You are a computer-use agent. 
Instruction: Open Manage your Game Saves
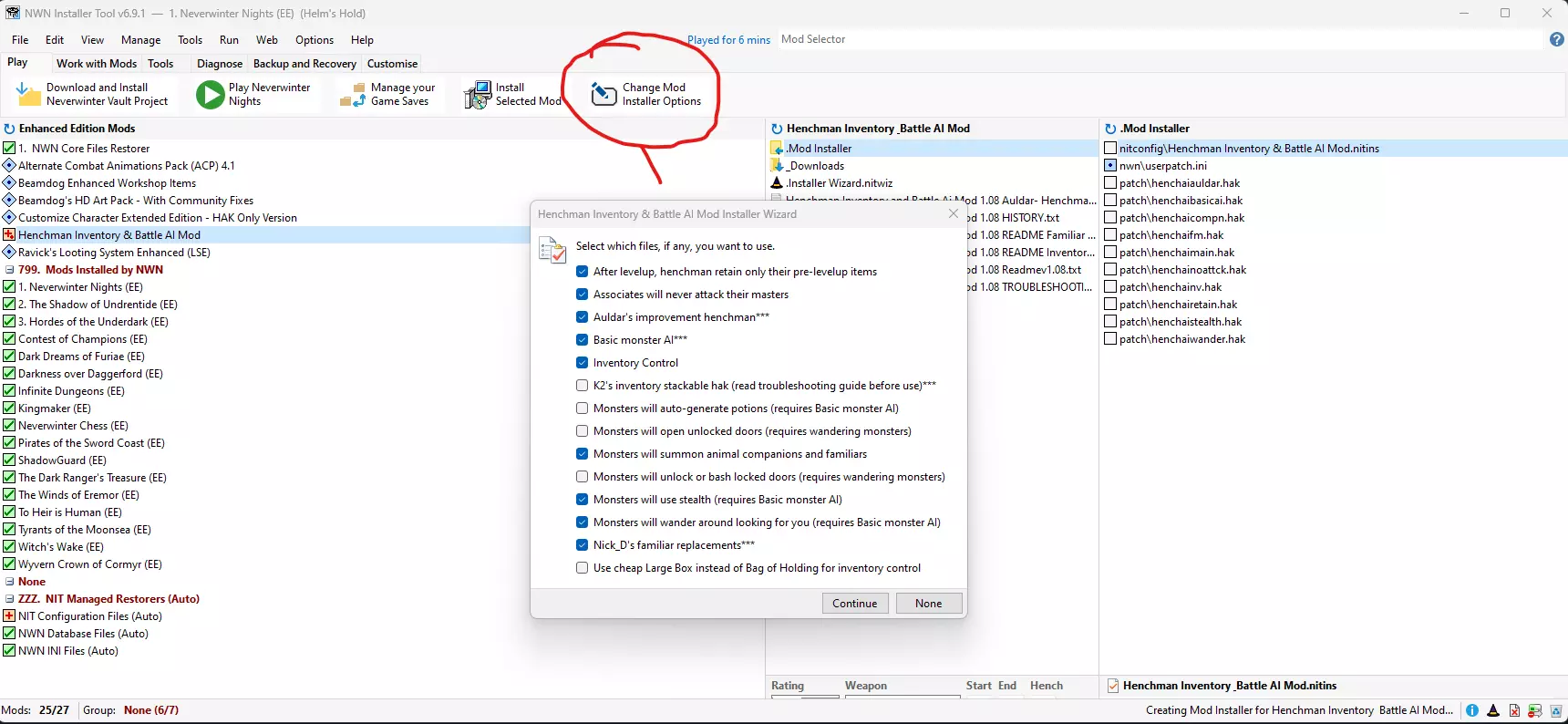[387, 94]
